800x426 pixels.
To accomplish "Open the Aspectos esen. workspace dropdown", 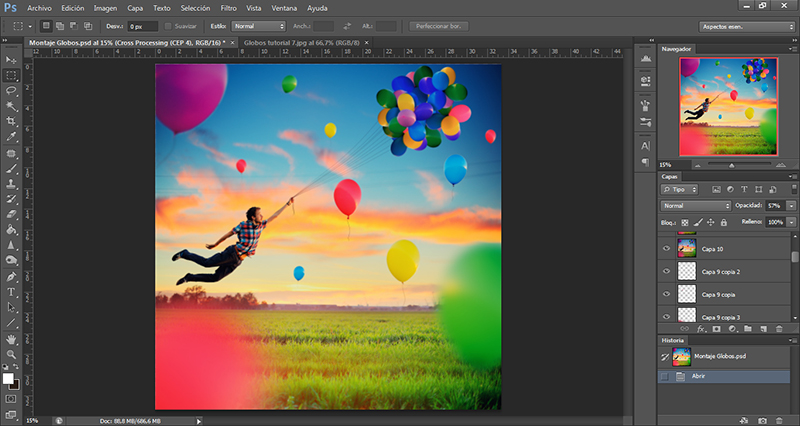I will (747, 27).
